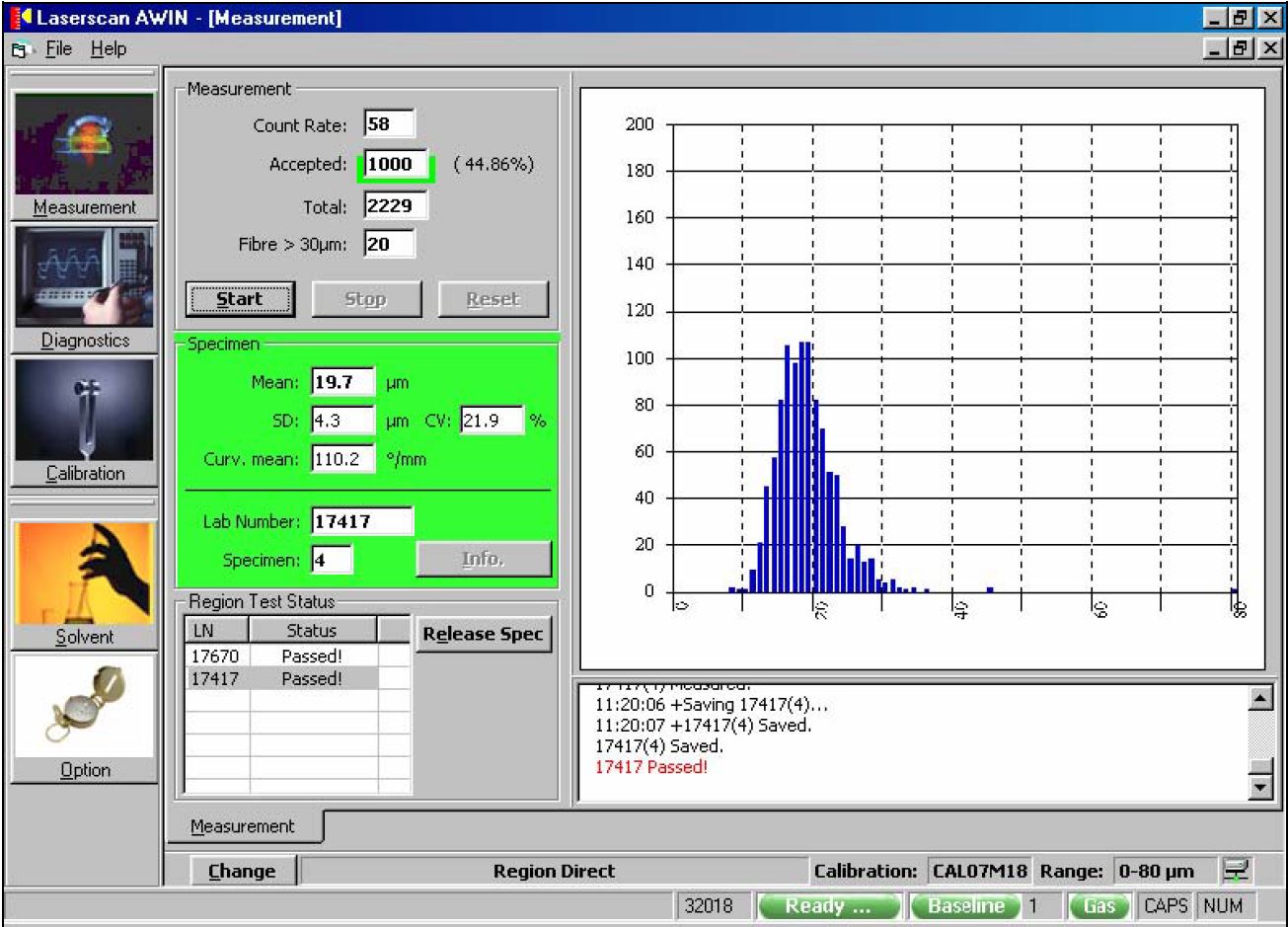Click the green Baseline status indicator
1288x927 pixels.
(x=964, y=906)
